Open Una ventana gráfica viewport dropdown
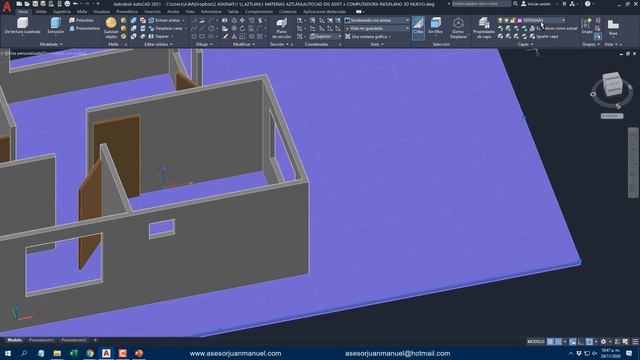Screen dimensions: 640x360 [369, 36]
